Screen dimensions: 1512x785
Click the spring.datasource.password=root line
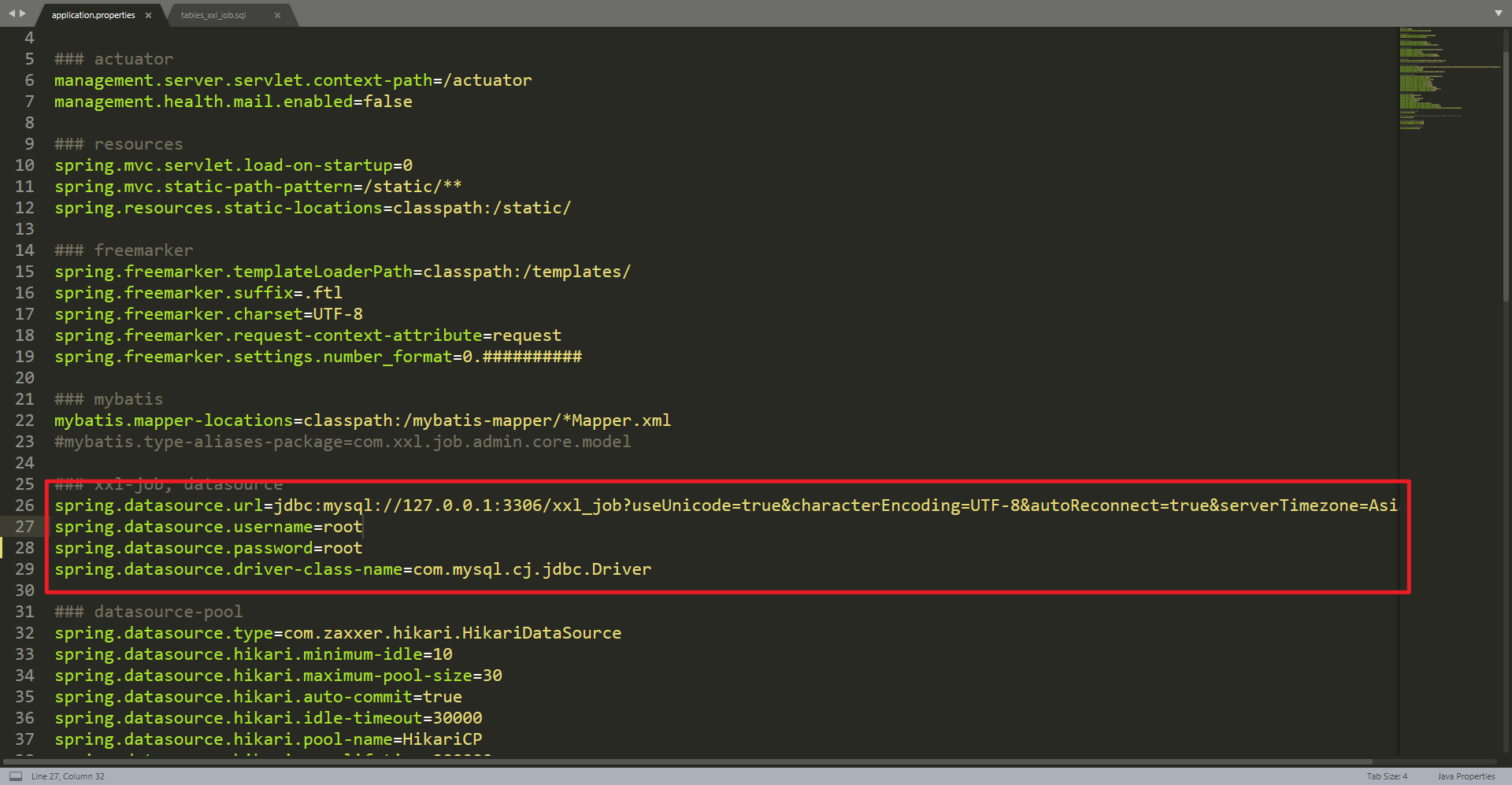pos(209,548)
